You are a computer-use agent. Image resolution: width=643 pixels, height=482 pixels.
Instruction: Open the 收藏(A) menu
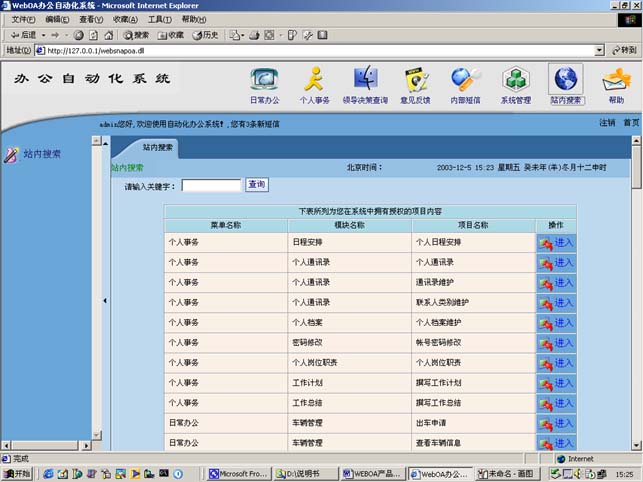[x=125, y=19]
